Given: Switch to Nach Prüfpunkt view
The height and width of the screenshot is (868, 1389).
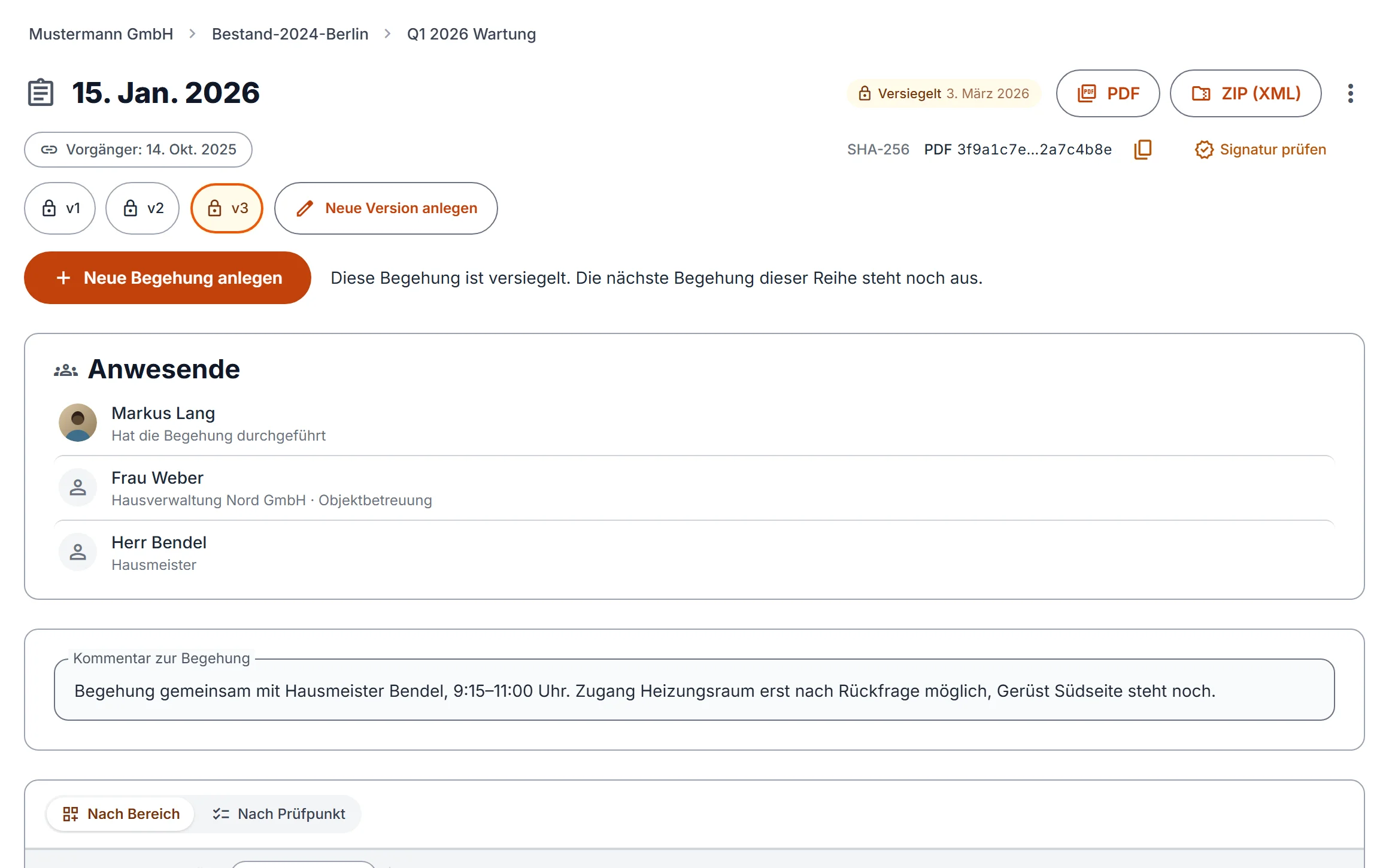Looking at the screenshot, I should (x=278, y=814).
